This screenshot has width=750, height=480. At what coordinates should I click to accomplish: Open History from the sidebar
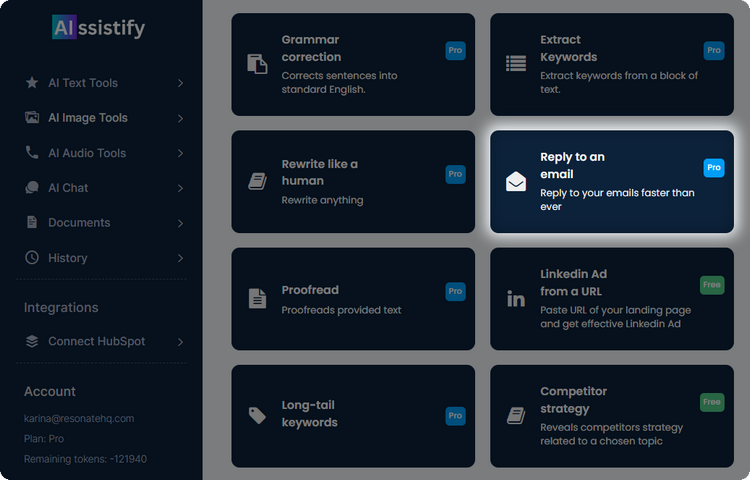coord(67,258)
